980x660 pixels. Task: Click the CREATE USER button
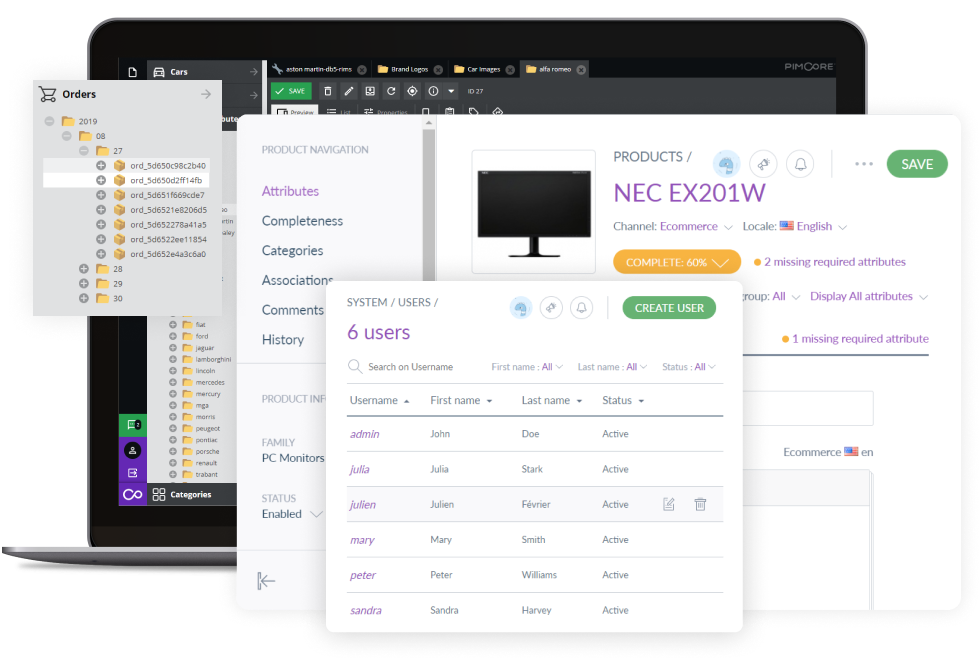tap(669, 308)
